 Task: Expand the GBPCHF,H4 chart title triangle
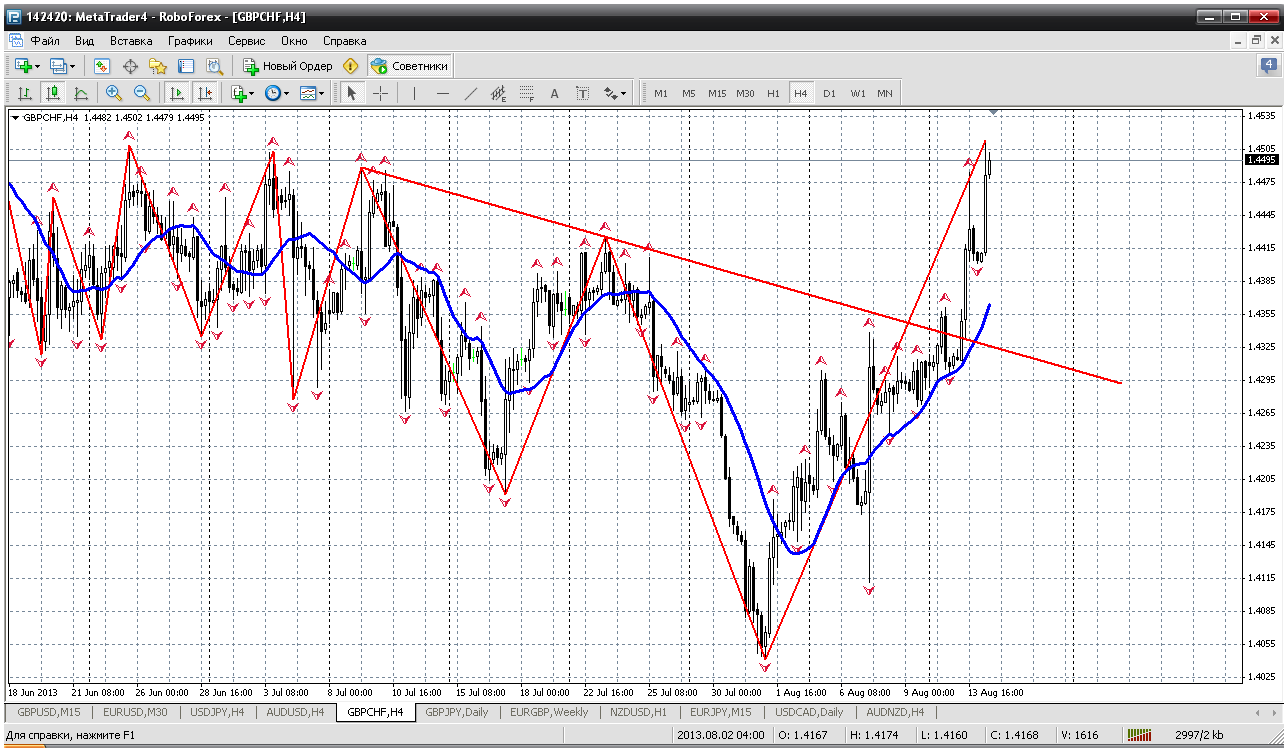click(x=15, y=118)
